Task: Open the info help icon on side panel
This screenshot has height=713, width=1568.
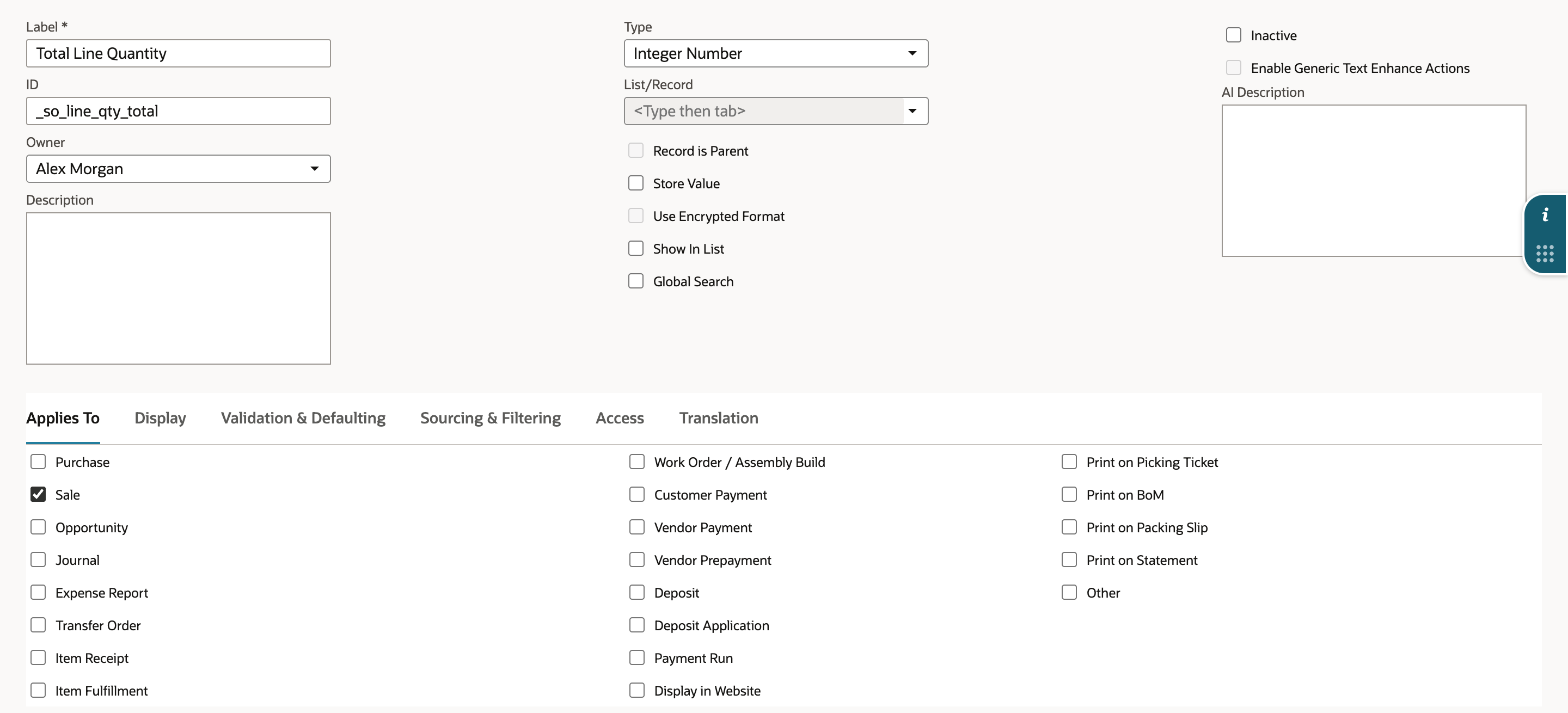Action: (x=1545, y=215)
